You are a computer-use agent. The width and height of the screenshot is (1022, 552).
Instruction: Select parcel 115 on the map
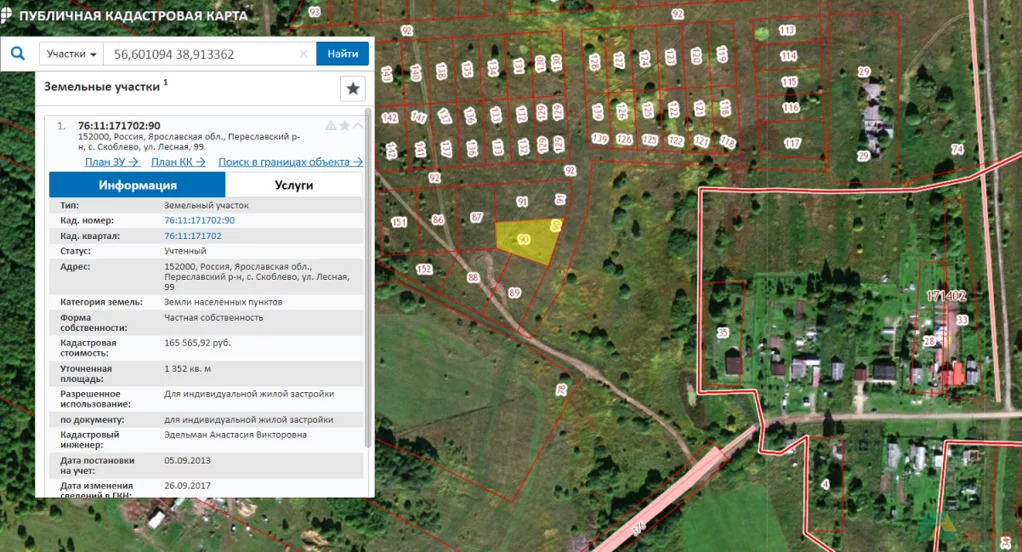tap(789, 82)
